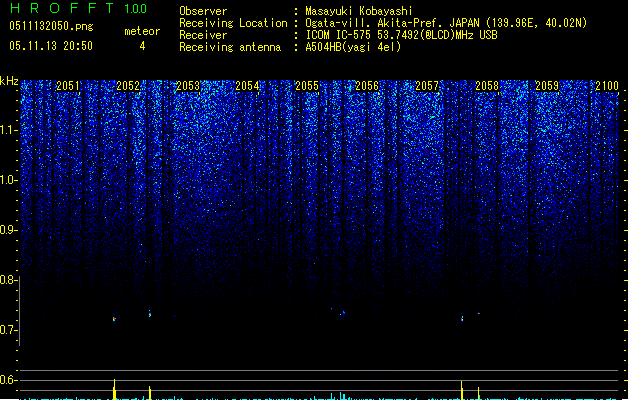Screen dimensions: 629x400
Task: Click the yellow spike just before 2058
Action: [x=462, y=390]
